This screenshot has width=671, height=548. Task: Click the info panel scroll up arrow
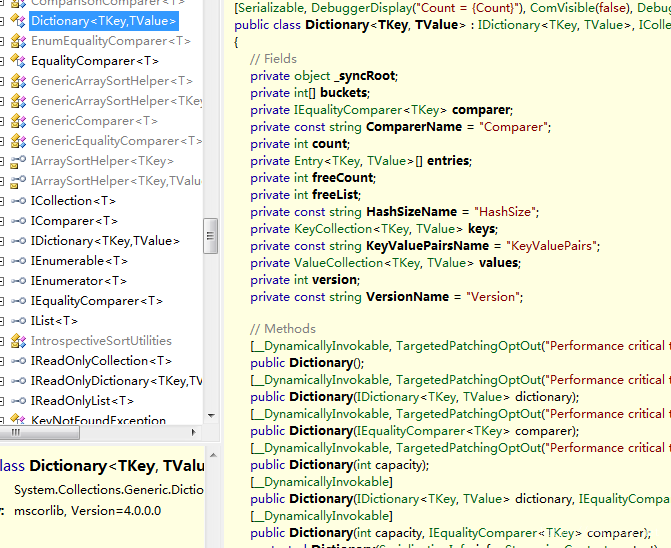point(213,456)
